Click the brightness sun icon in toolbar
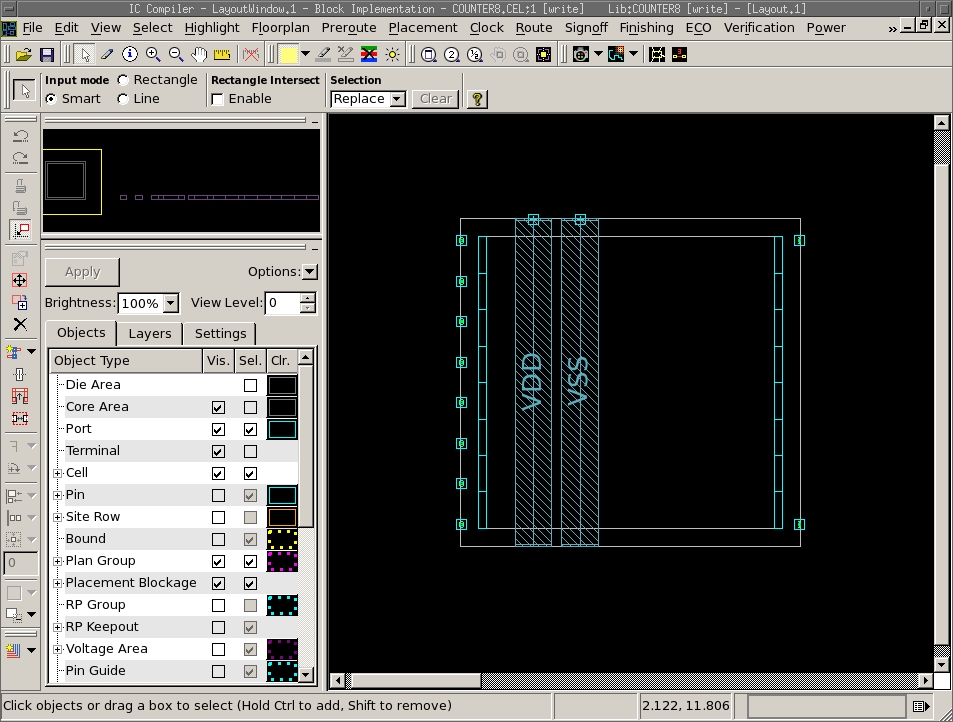 click(x=392, y=54)
